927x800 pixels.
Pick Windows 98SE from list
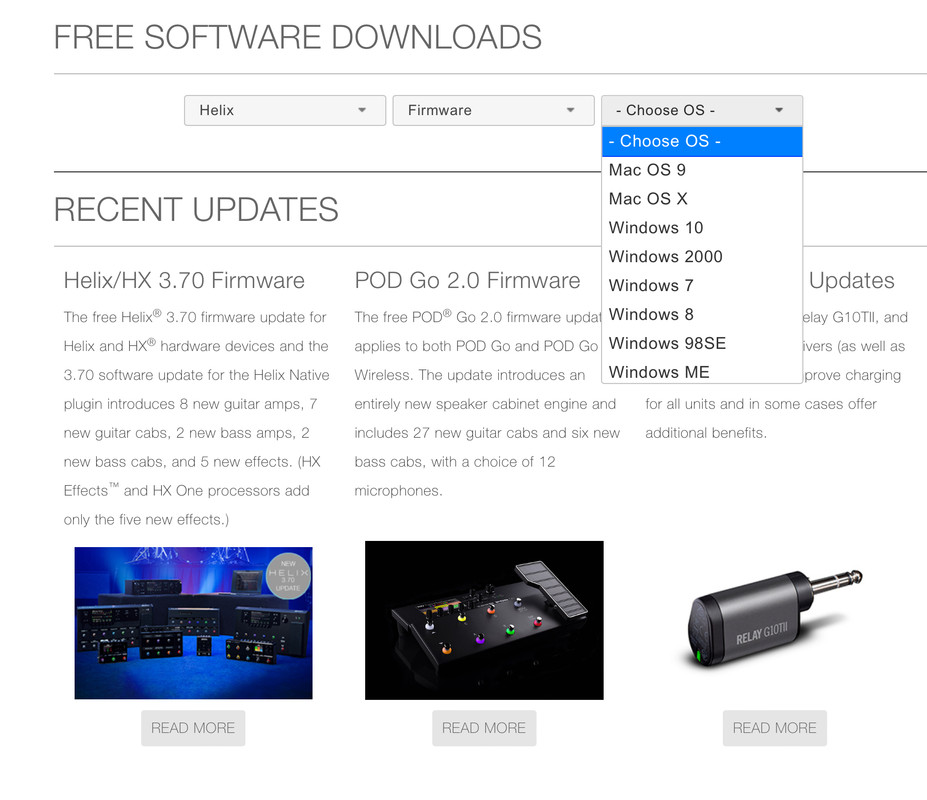point(702,344)
